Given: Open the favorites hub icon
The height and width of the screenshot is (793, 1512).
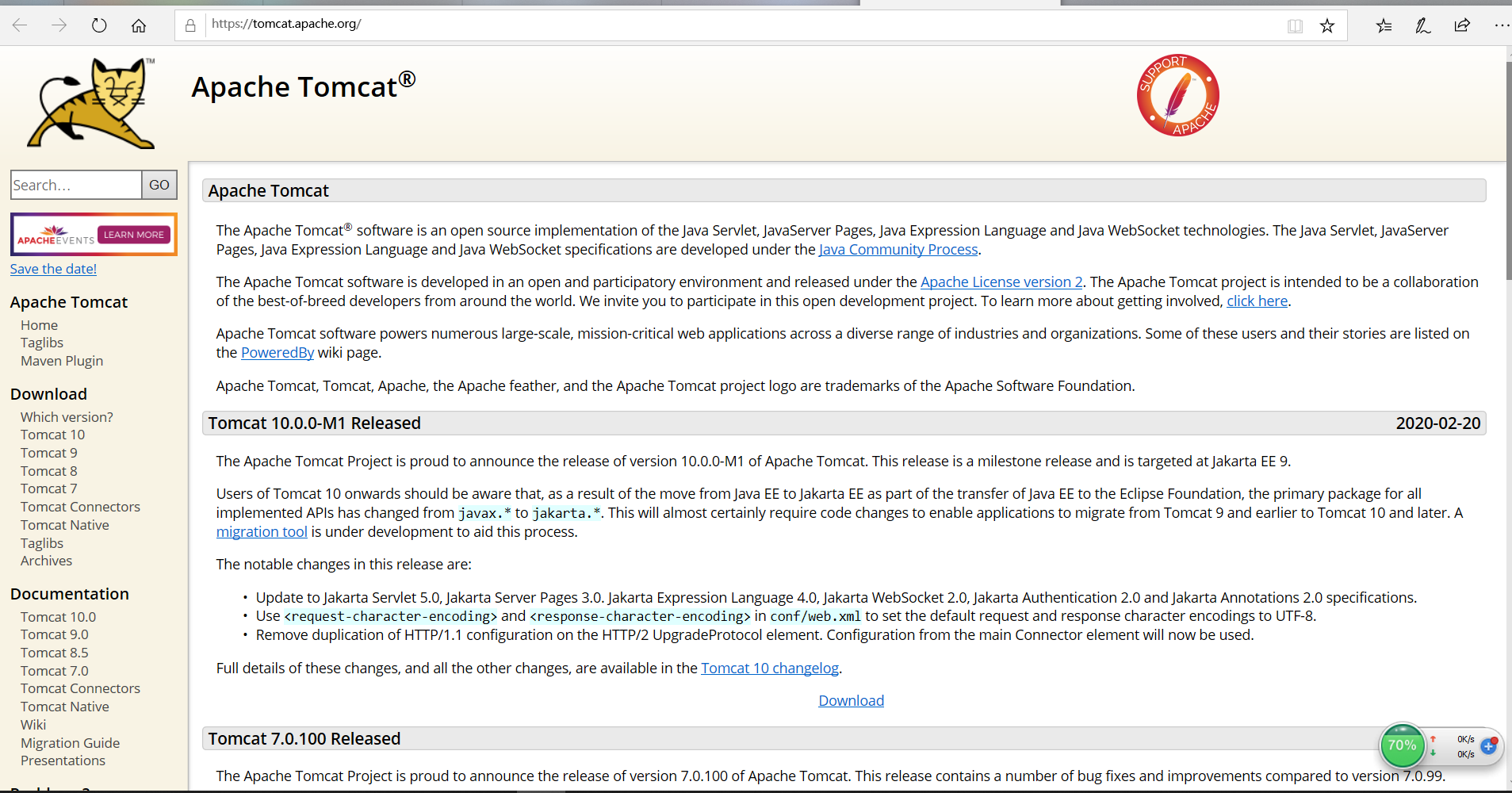Looking at the screenshot, I should tap(1384, 25).
